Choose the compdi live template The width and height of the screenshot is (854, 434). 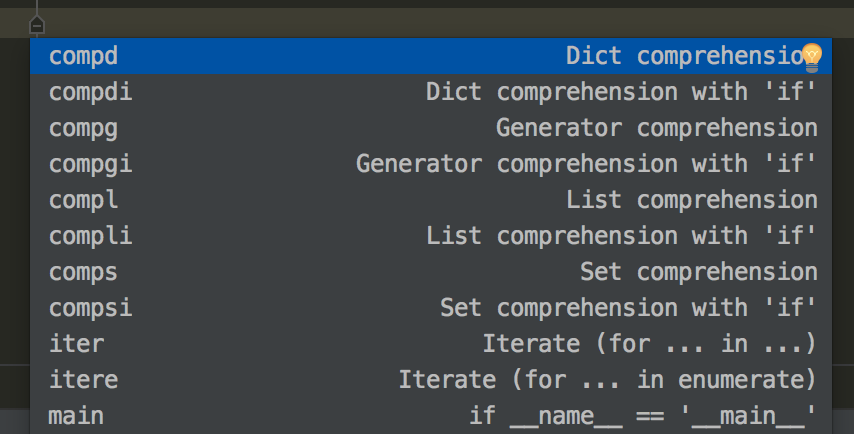(90, 92)
